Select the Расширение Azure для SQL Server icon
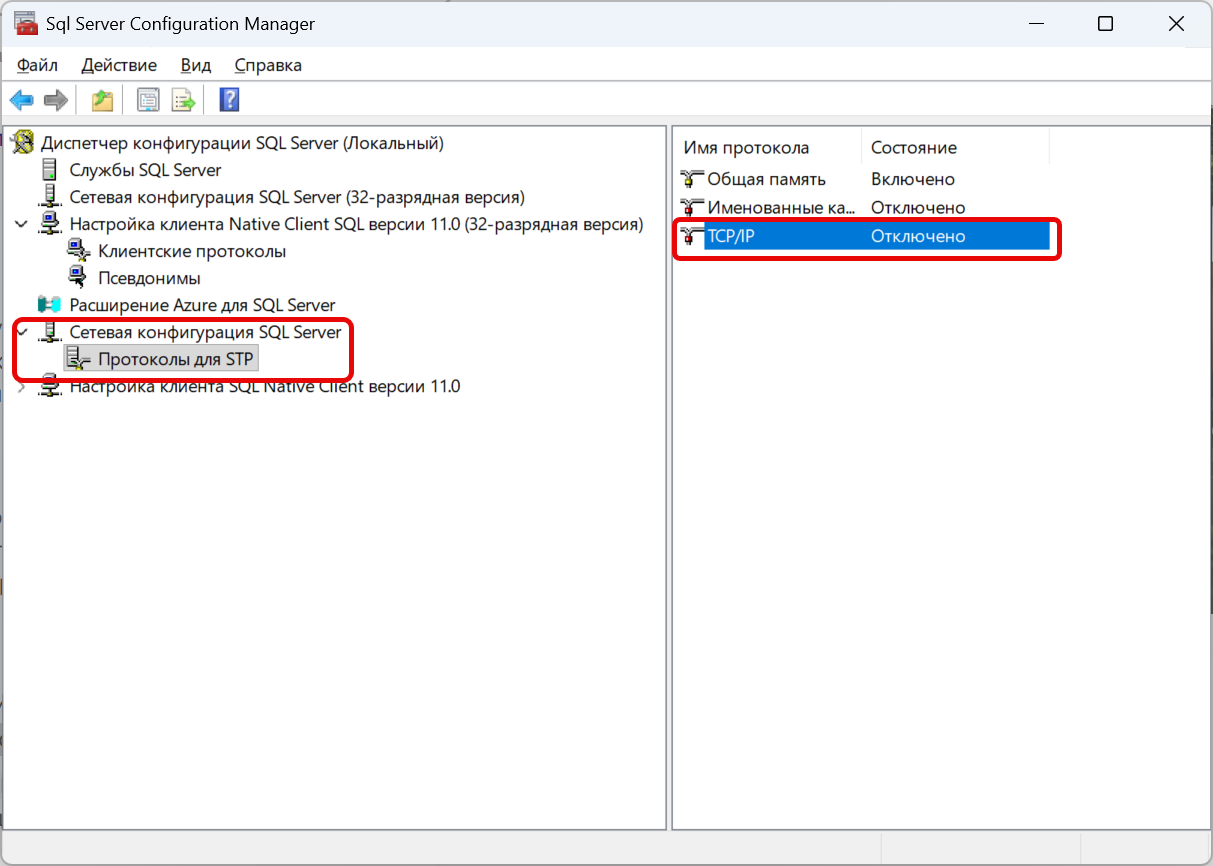The width and height of the screenshot is (1213, 866). (49, 305)
